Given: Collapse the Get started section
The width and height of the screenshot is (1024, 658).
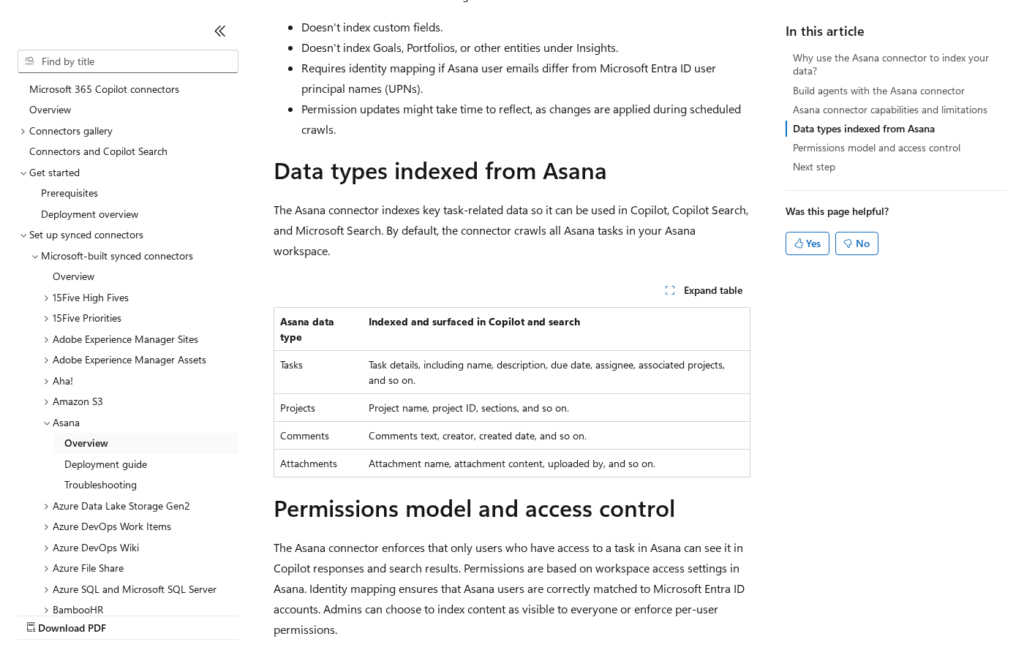Looking at the screenshot, I should (x=23, y=173).
